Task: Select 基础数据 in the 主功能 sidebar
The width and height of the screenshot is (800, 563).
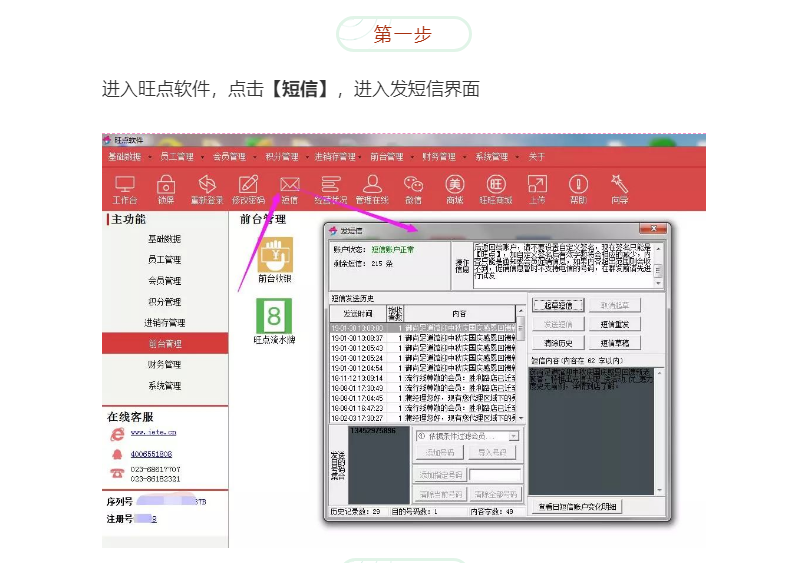Action: pos(165,239)
